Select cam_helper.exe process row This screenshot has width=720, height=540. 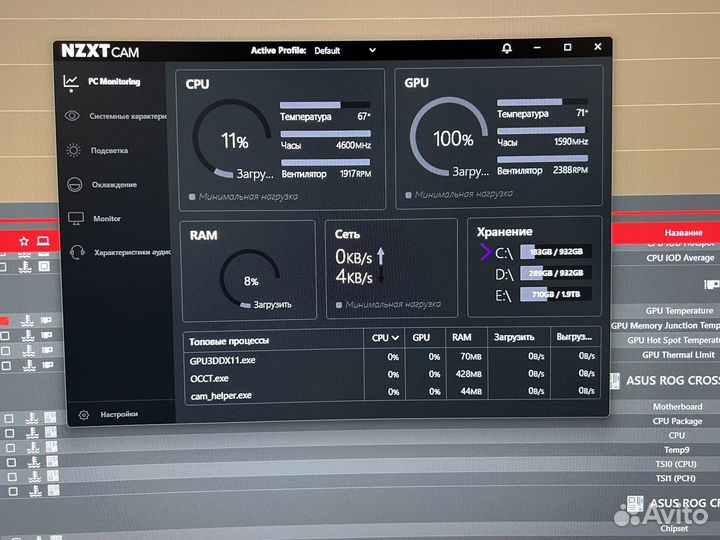tap(392, 394)
